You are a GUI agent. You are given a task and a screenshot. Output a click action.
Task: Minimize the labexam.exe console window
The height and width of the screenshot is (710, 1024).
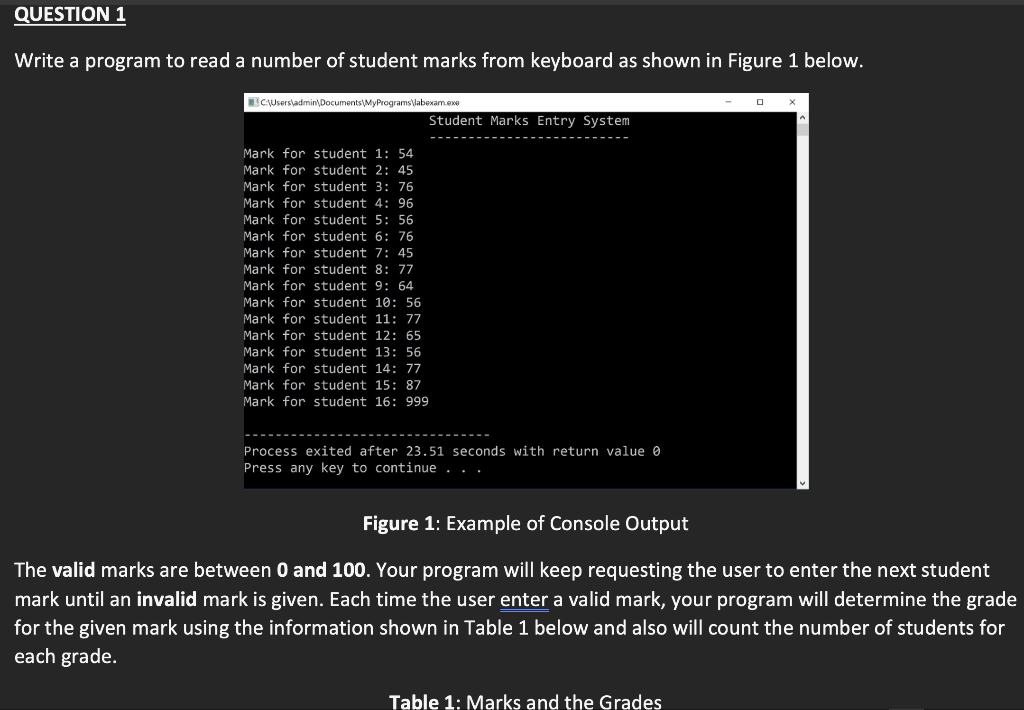click(x=729, y=101)
